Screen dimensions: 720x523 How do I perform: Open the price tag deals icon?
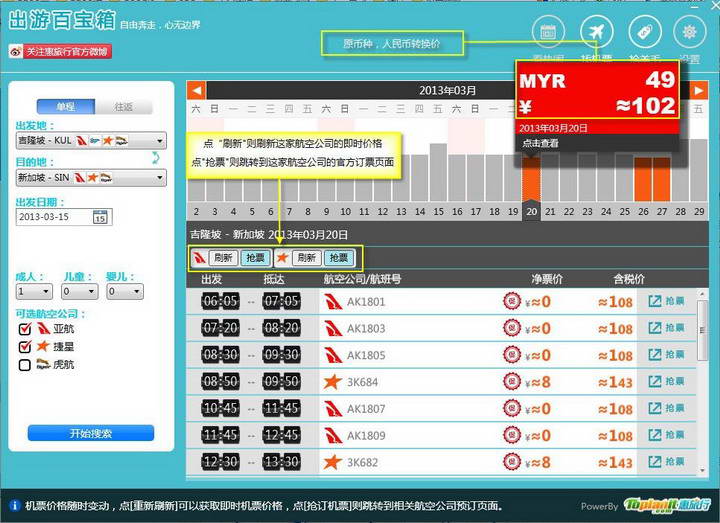(x=645, y=32)
